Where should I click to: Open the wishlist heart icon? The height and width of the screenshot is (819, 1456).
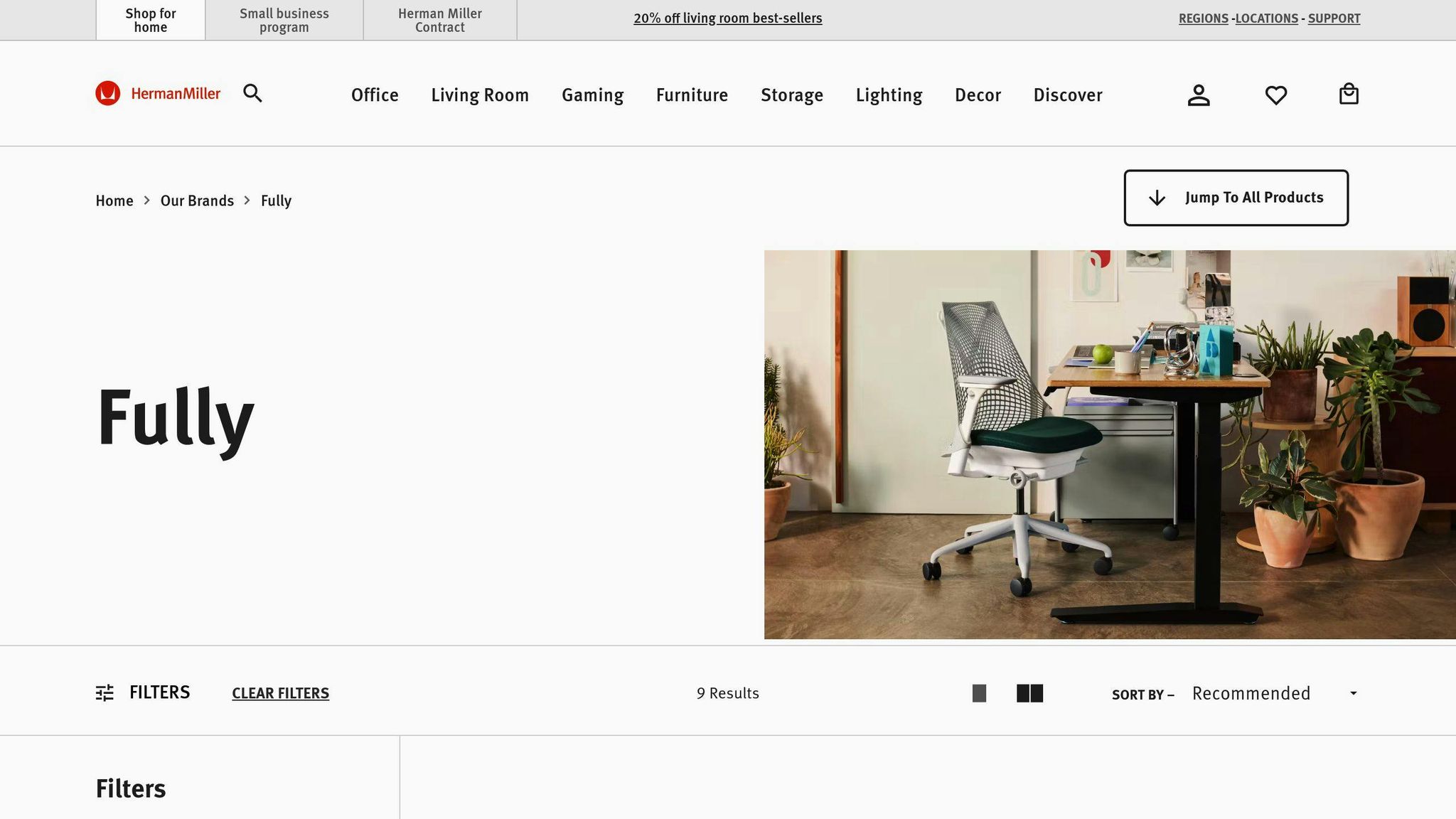[x=1276, y=95]
